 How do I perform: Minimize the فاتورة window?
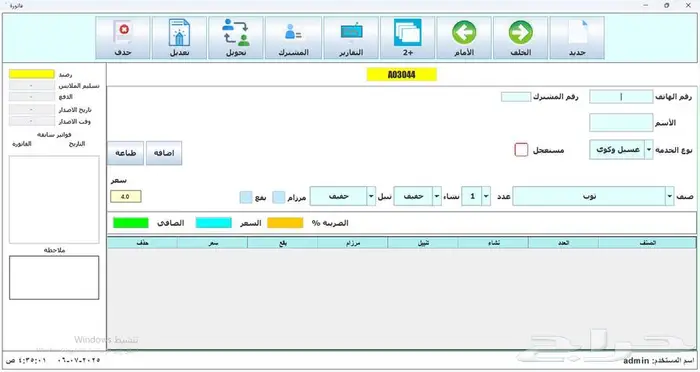click(x=646, y=5)
